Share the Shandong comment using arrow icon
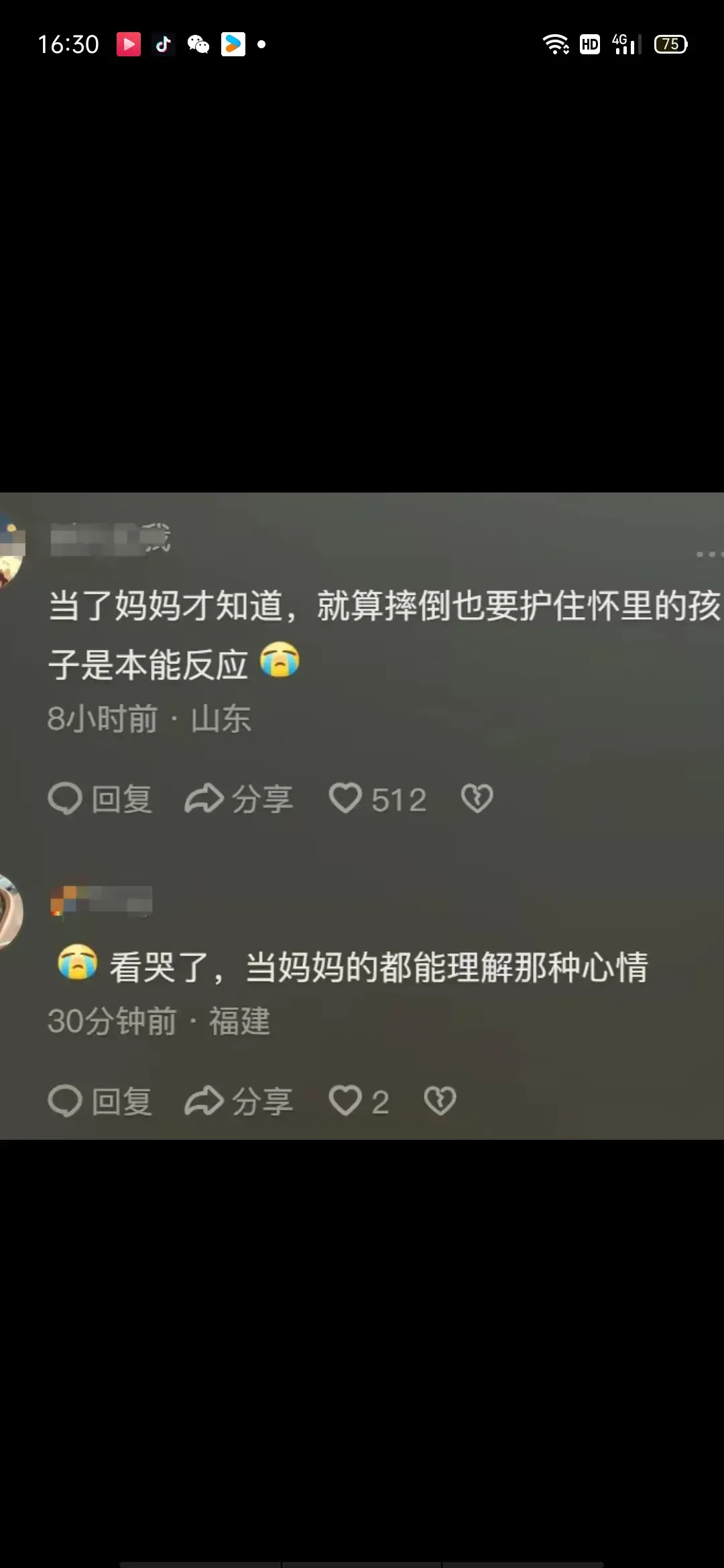The height and width of the screenshot is (1568, 724). (239, 799)
